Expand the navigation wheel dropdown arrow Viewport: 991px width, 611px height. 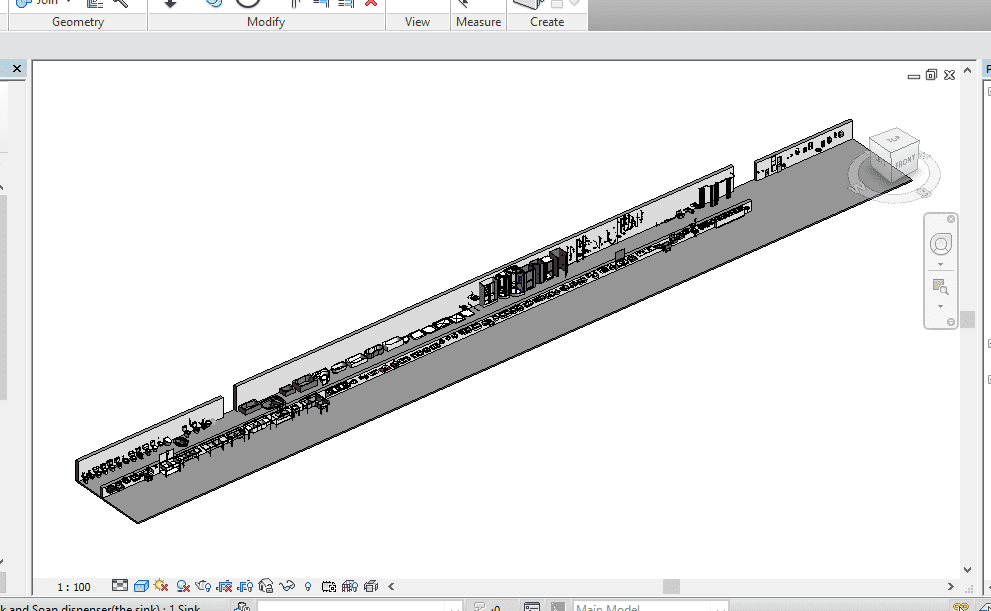pyautogui.click(x=941, y=265)
